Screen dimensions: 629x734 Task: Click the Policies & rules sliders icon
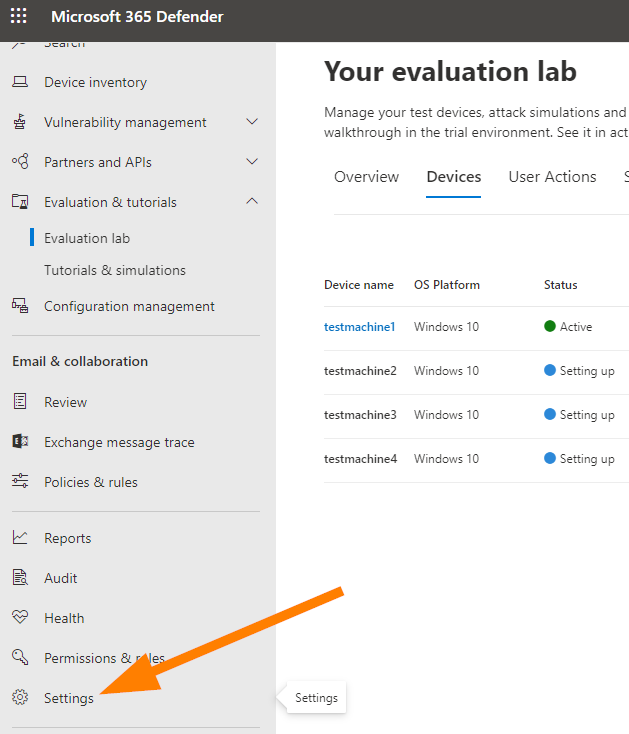coord(20,481)
